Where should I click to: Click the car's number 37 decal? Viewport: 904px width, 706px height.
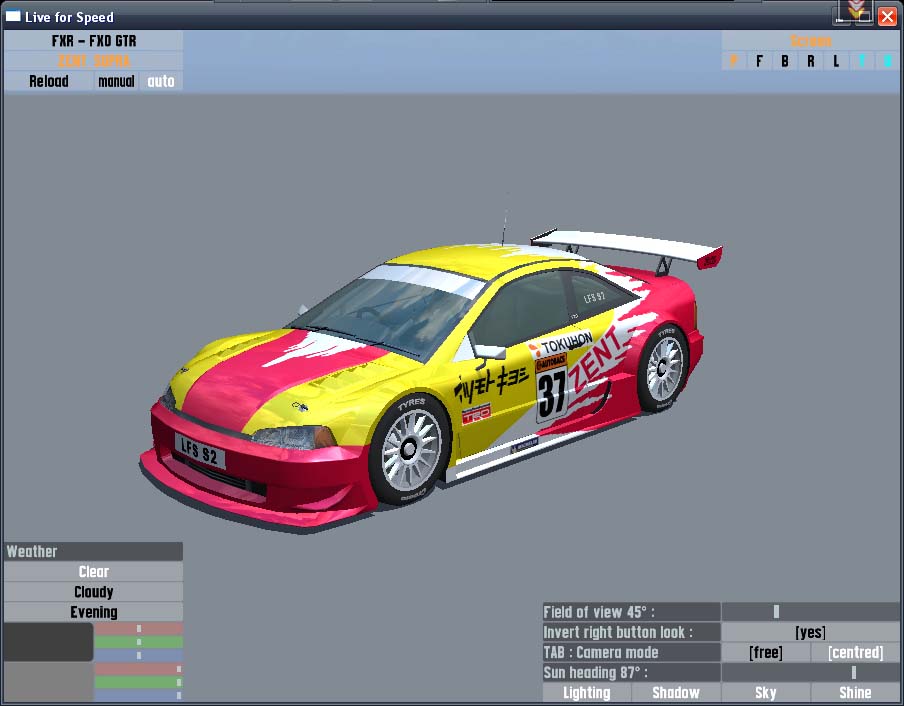coord(552,394)
